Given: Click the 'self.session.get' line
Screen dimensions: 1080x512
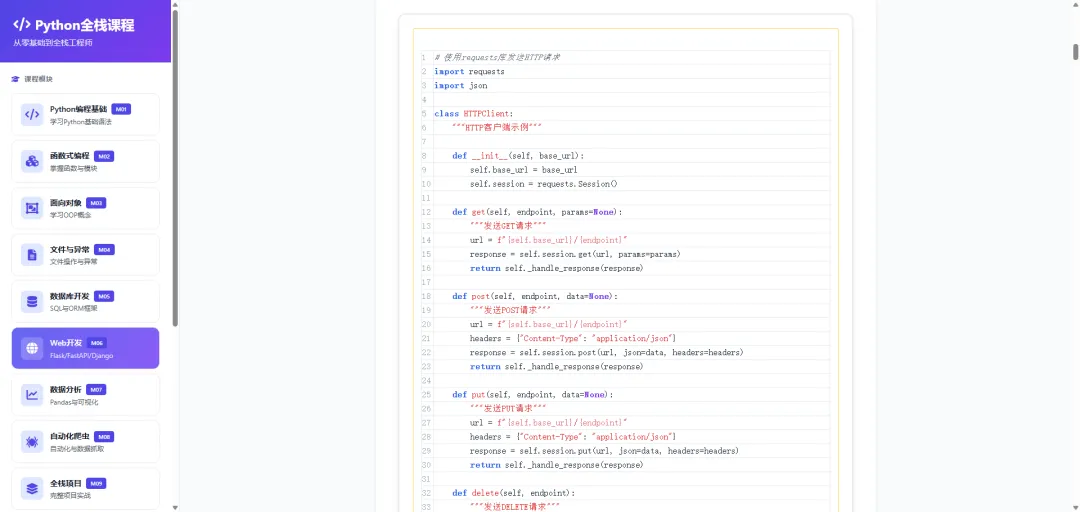Looking at the screenshot, I should pyautogui.click(x=575, y=254).
